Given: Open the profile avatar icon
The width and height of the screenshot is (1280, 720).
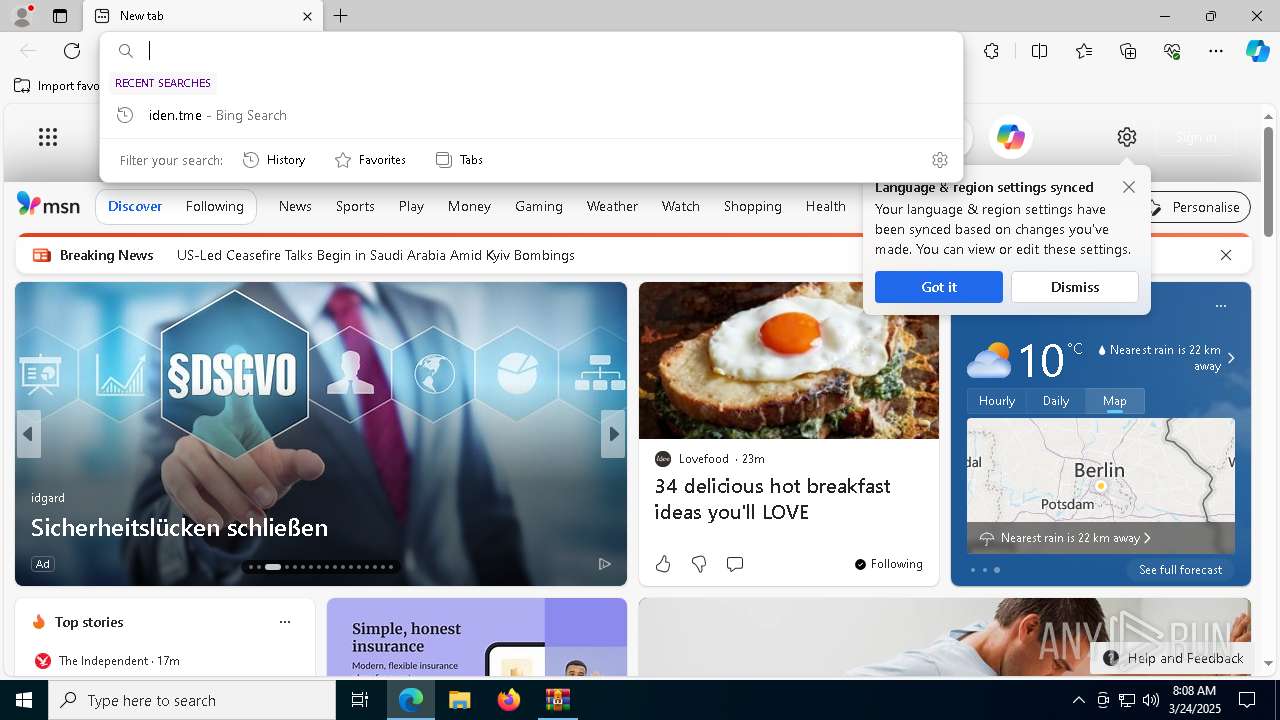Looking at the screenshot, I should pyautogui.click(x=22, y=16).
